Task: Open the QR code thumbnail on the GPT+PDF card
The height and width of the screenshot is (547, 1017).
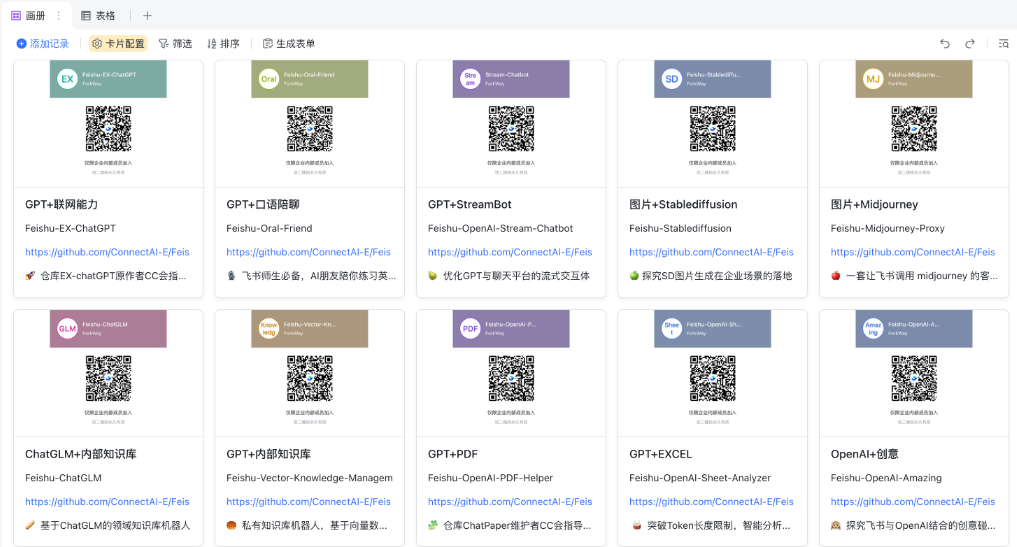Action: coord(511,379)
